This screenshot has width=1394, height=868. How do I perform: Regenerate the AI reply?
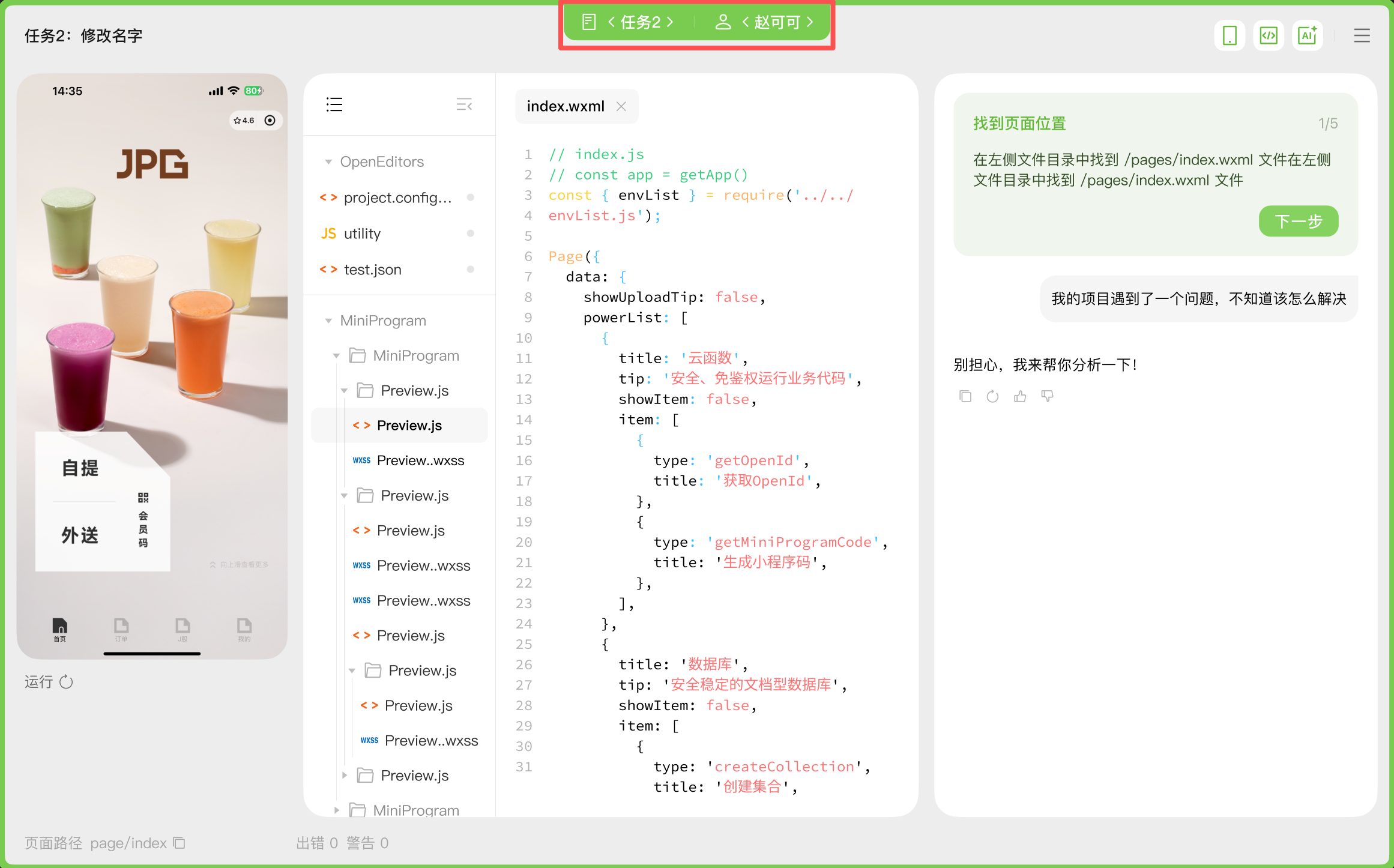click(x=993, y=396)
